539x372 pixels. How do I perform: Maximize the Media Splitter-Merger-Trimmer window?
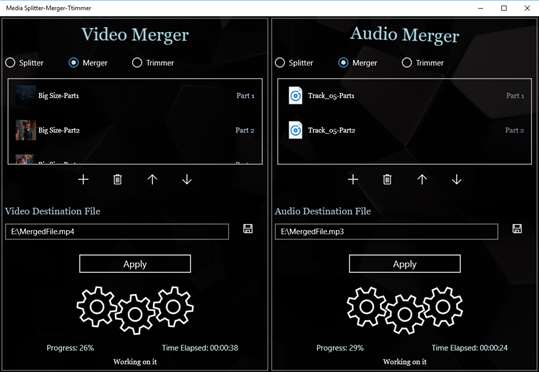504,8
